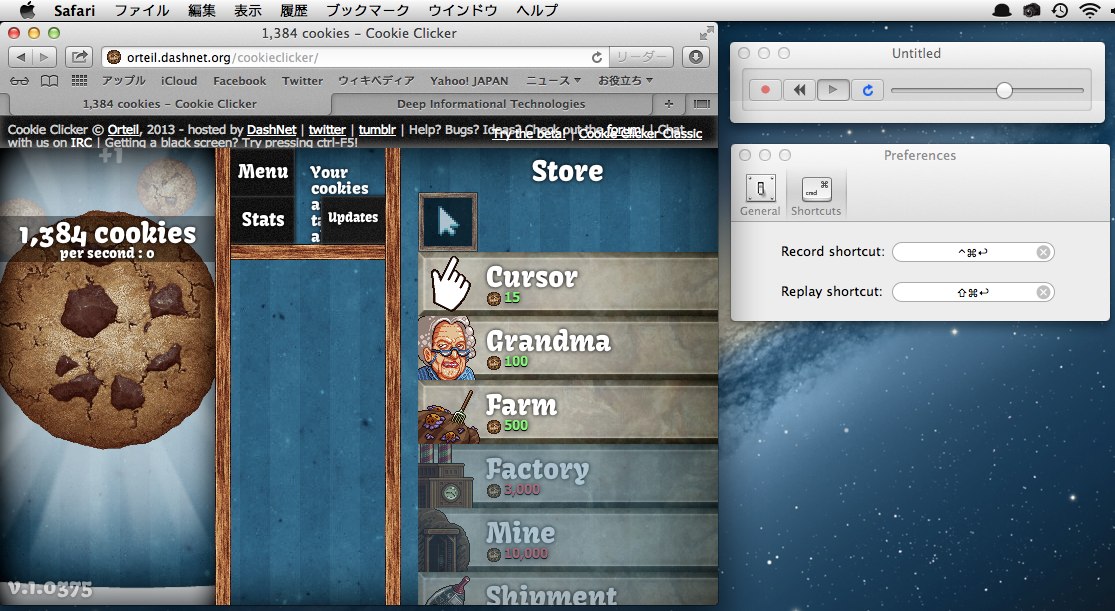Screen dimensions: 1115x611
Task: Open the Facebook bookmark
Action: 240,81
